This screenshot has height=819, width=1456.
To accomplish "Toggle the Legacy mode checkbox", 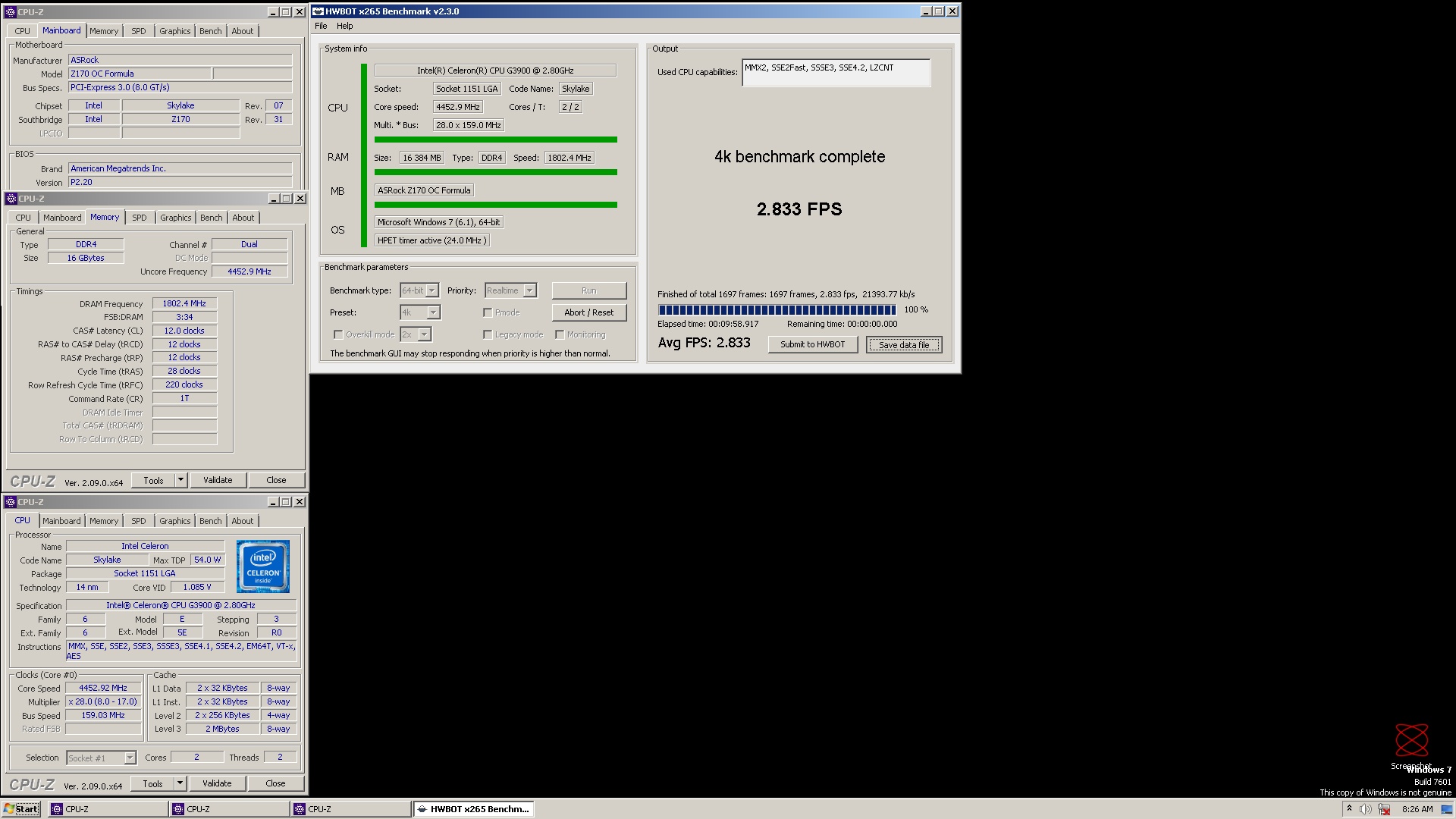I will click(x=488, y=334).
